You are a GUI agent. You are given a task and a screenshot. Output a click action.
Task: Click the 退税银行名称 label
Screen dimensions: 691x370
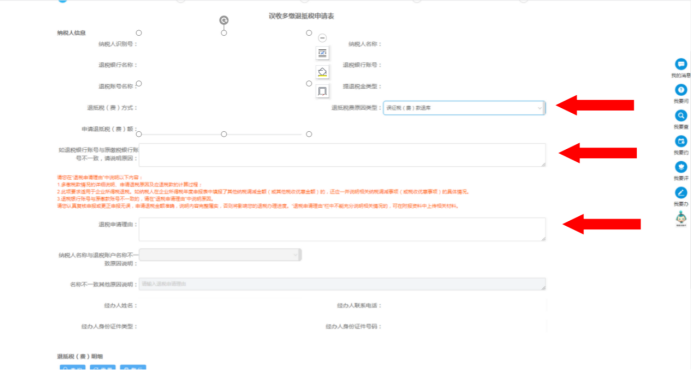(118, 65)
